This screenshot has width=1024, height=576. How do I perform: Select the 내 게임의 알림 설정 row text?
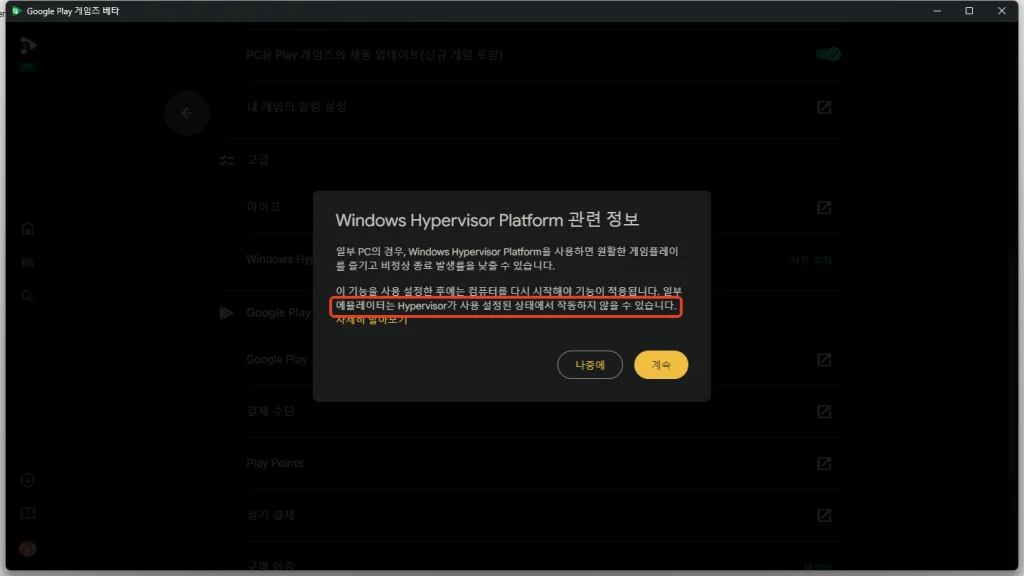tap(296, 107)
